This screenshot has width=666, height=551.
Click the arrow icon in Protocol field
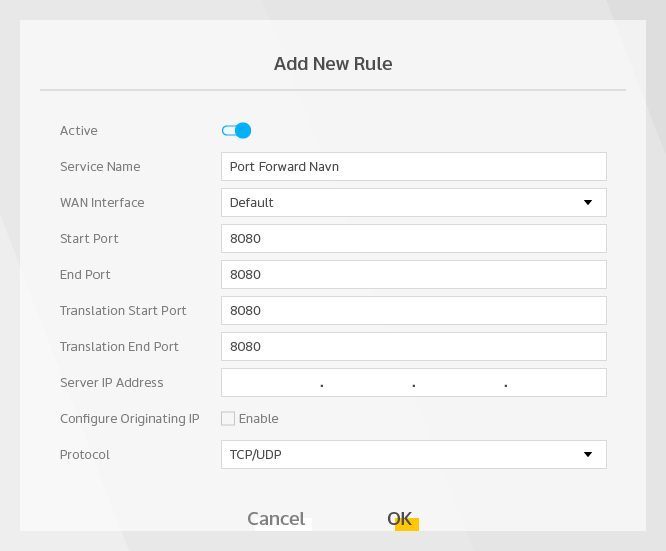587,455
